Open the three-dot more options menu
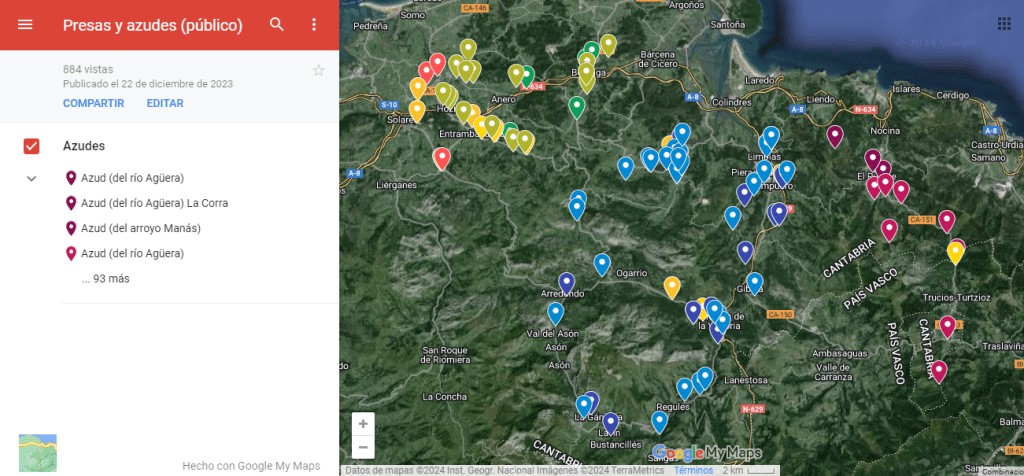The image size is (1024, 476). point(314,25)
